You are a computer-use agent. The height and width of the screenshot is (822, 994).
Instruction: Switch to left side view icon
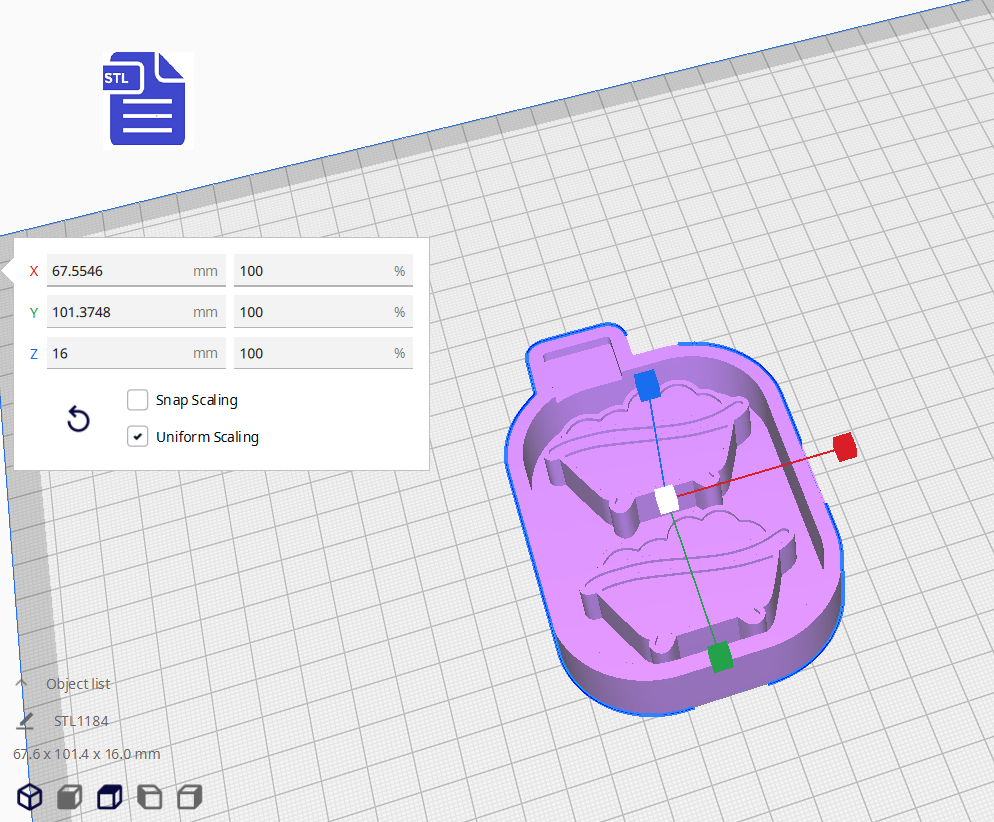pyautogui.click(x=149, y=797)
